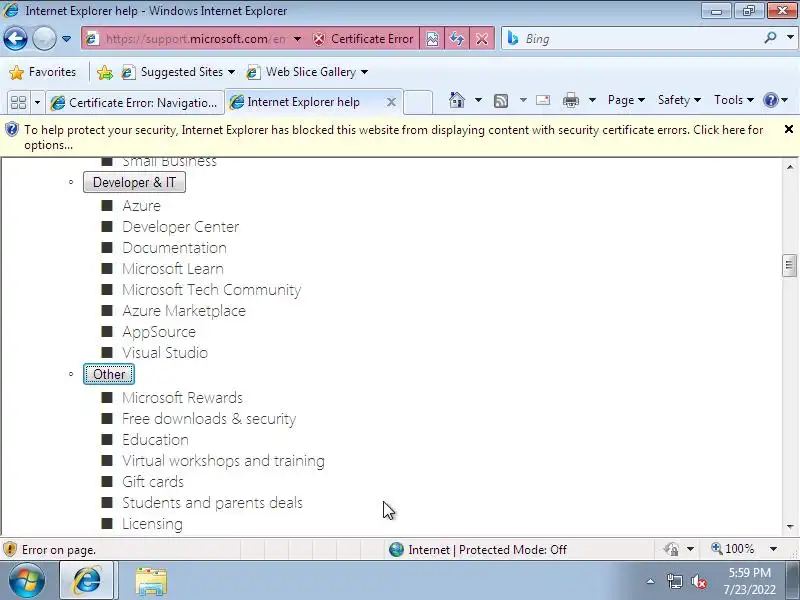Open the Developer Center link

point(181,227)
